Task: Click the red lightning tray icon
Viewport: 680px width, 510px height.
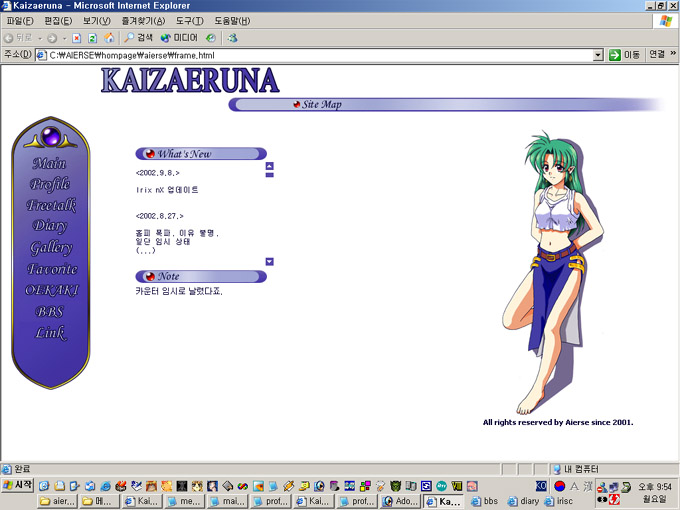Action: click(614, 500)
